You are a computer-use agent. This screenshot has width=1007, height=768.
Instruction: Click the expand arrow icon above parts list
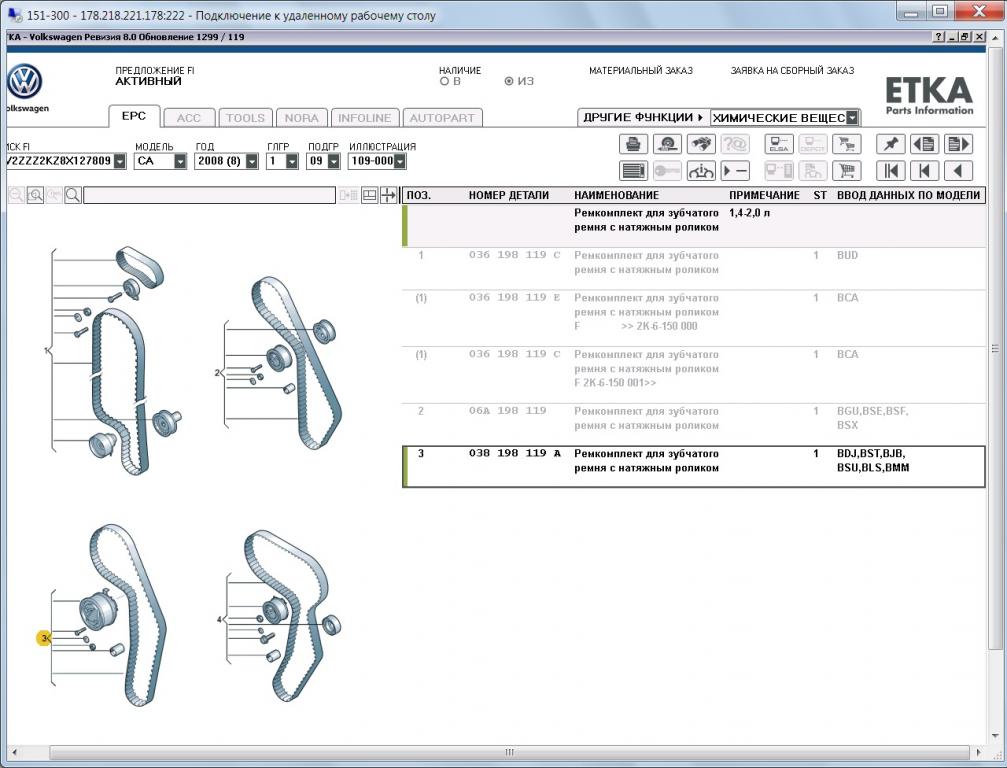(389, 195)
